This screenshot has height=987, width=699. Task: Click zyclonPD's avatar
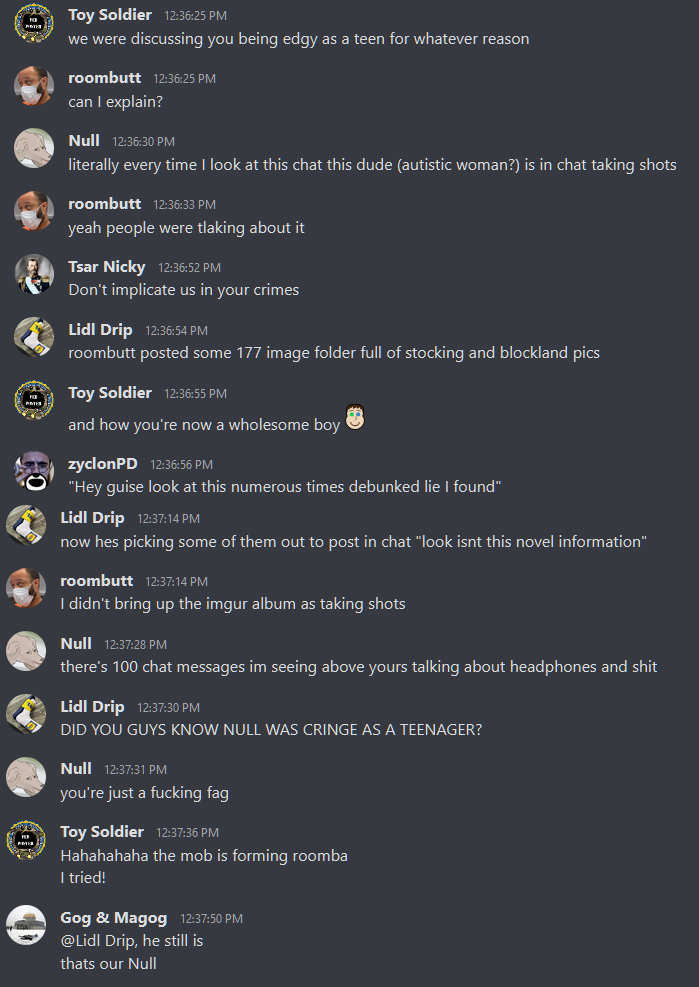coord(34,471)
